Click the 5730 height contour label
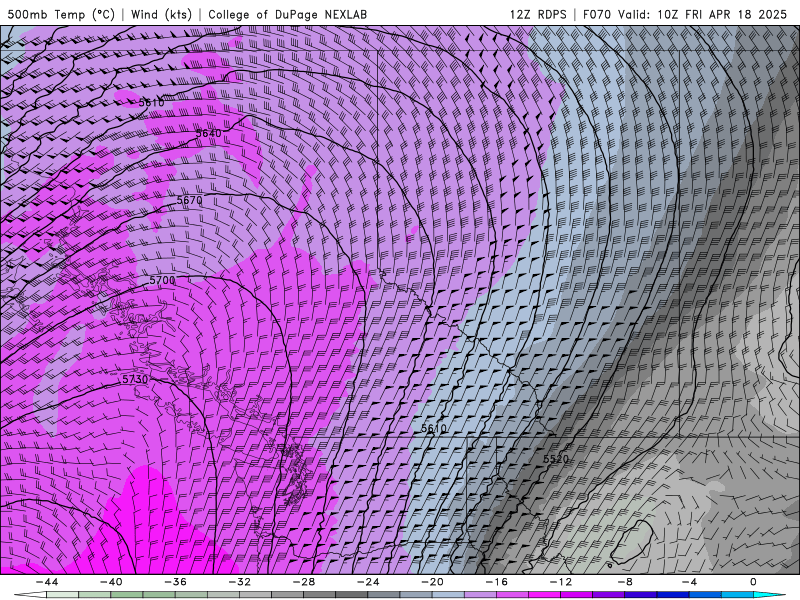The height and width of the screenshot is (600, 800). tap(135, 379)
